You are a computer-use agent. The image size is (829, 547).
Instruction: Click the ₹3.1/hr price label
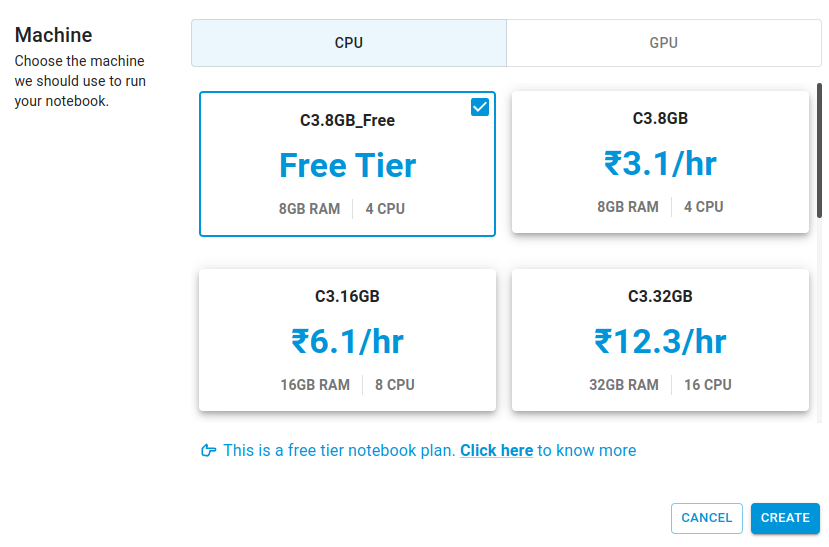click(660, 163)
